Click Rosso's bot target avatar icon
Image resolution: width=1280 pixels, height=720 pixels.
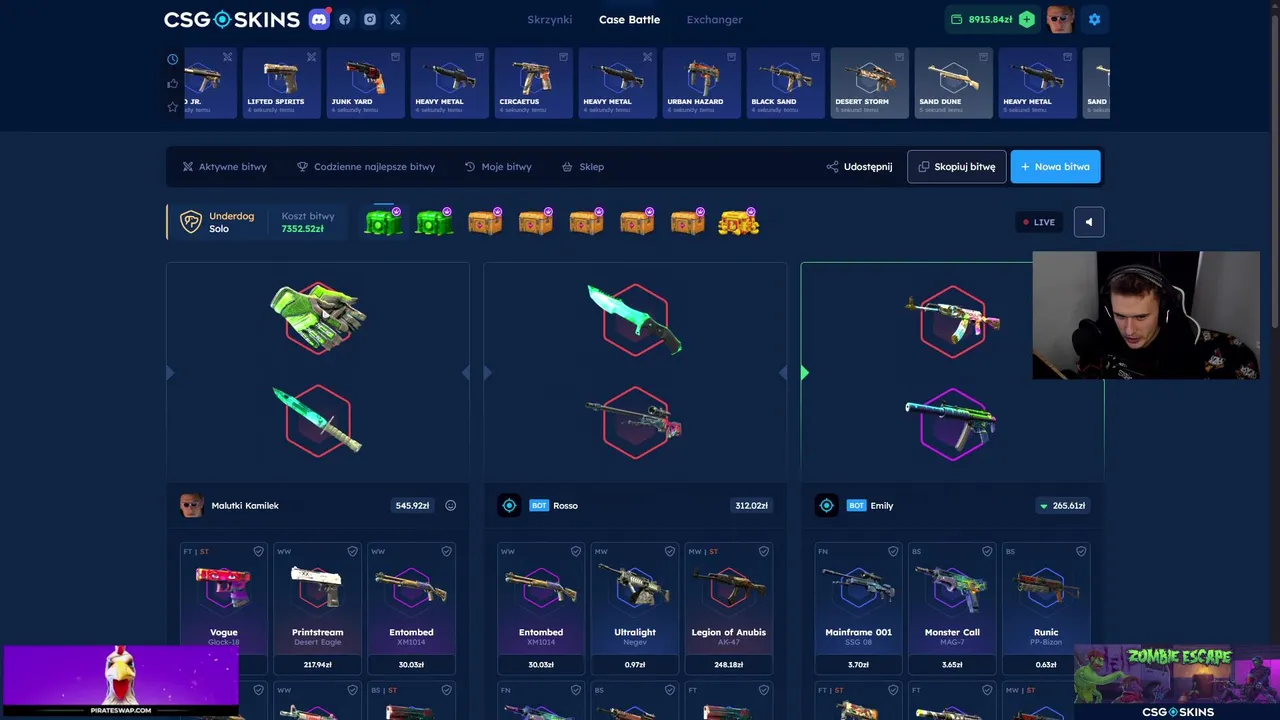(509, 505)
